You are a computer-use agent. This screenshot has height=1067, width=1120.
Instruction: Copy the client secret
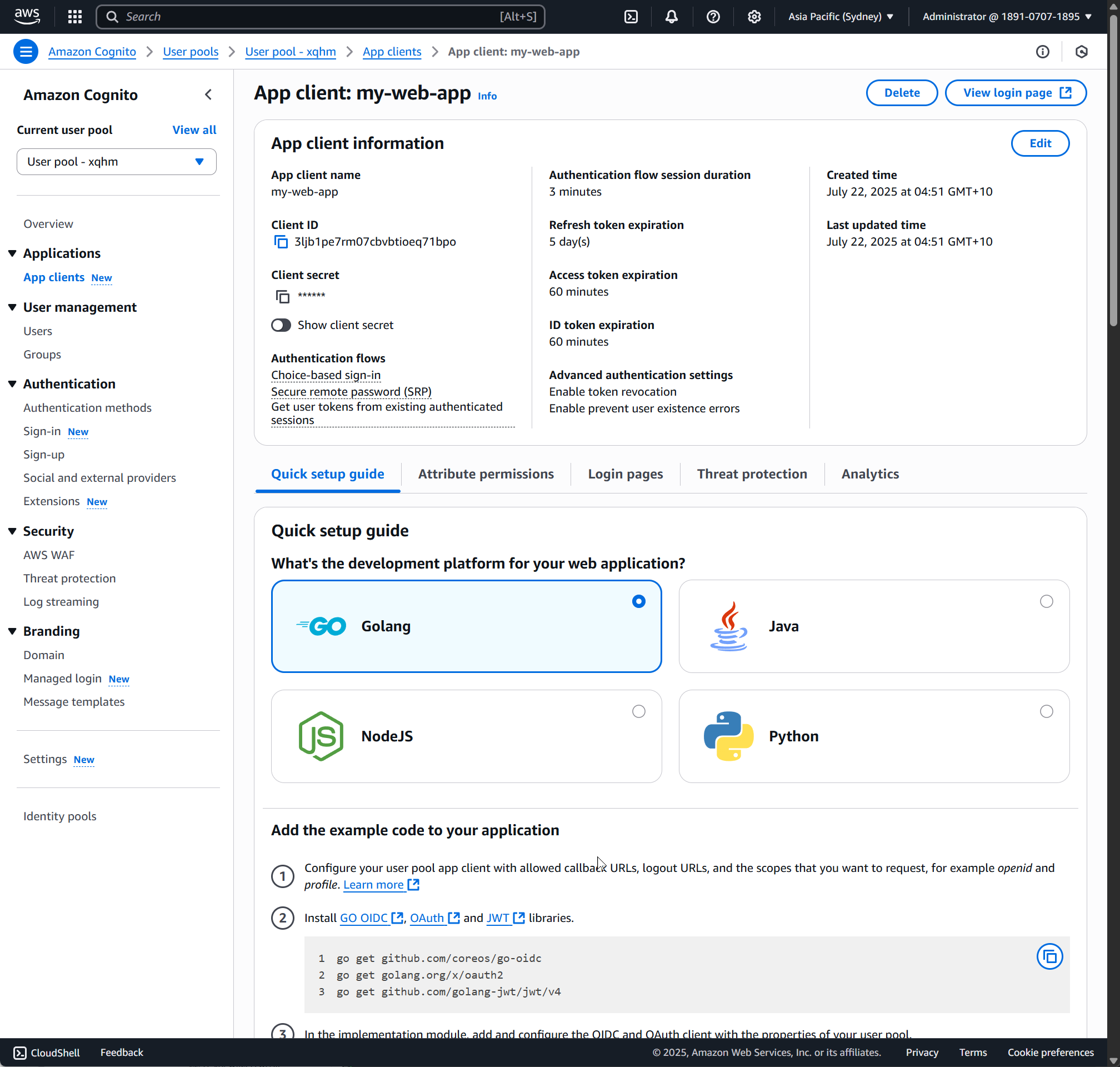pos(282,296)
